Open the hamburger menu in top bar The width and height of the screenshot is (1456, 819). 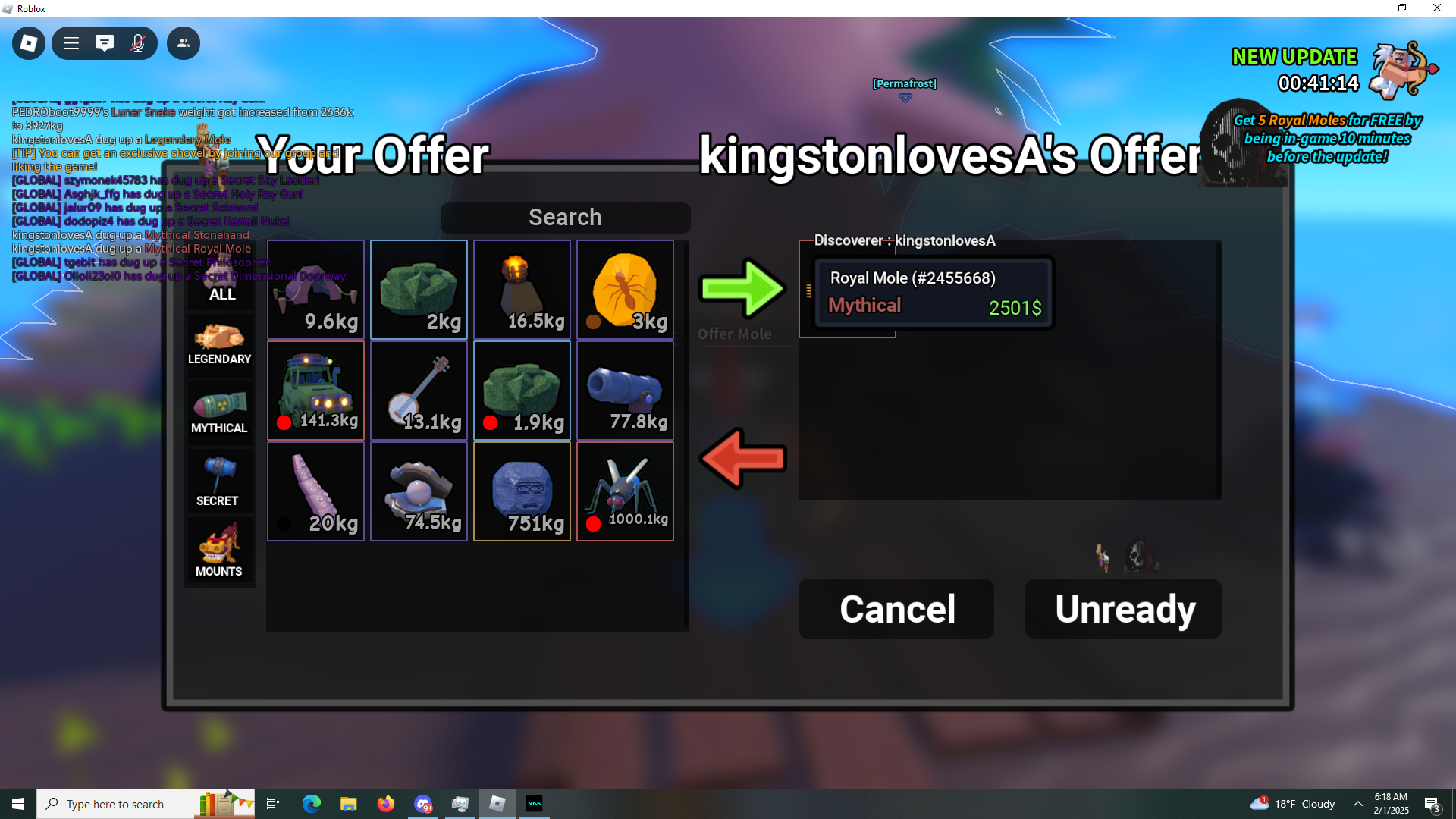coord(71,43)
